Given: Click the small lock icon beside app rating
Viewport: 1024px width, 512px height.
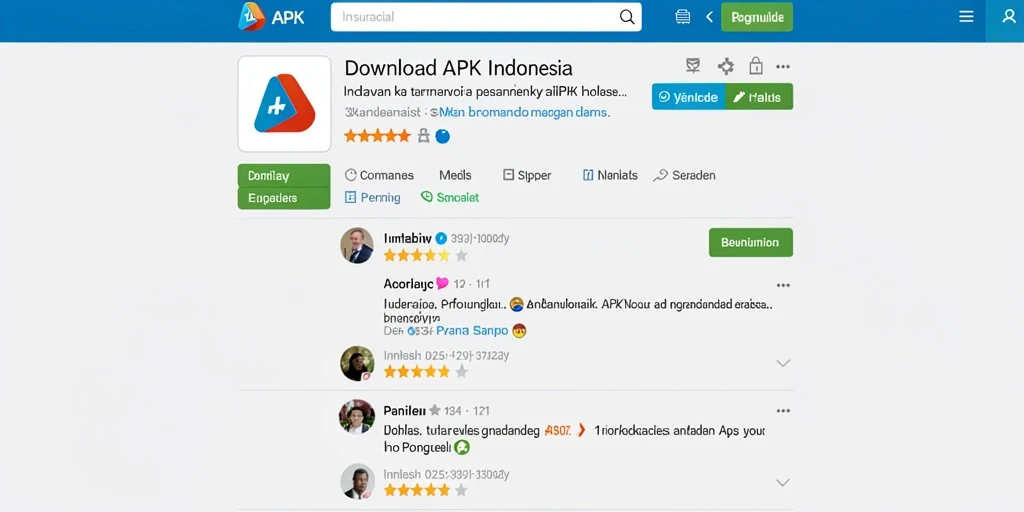Looking at the screenshot, I should [423, 136].
